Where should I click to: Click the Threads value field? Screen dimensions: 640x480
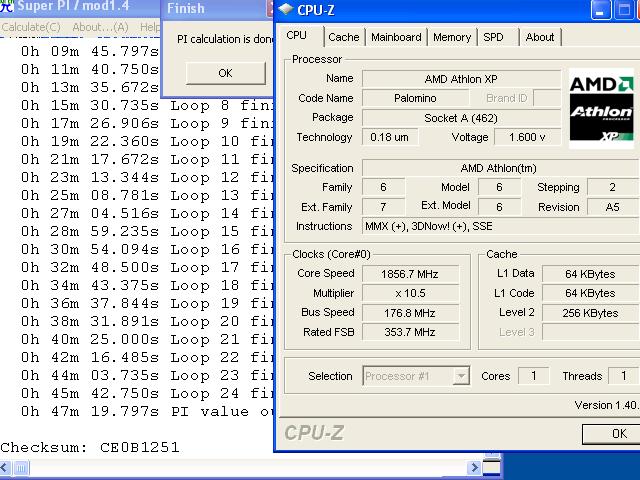click(623, 376)
